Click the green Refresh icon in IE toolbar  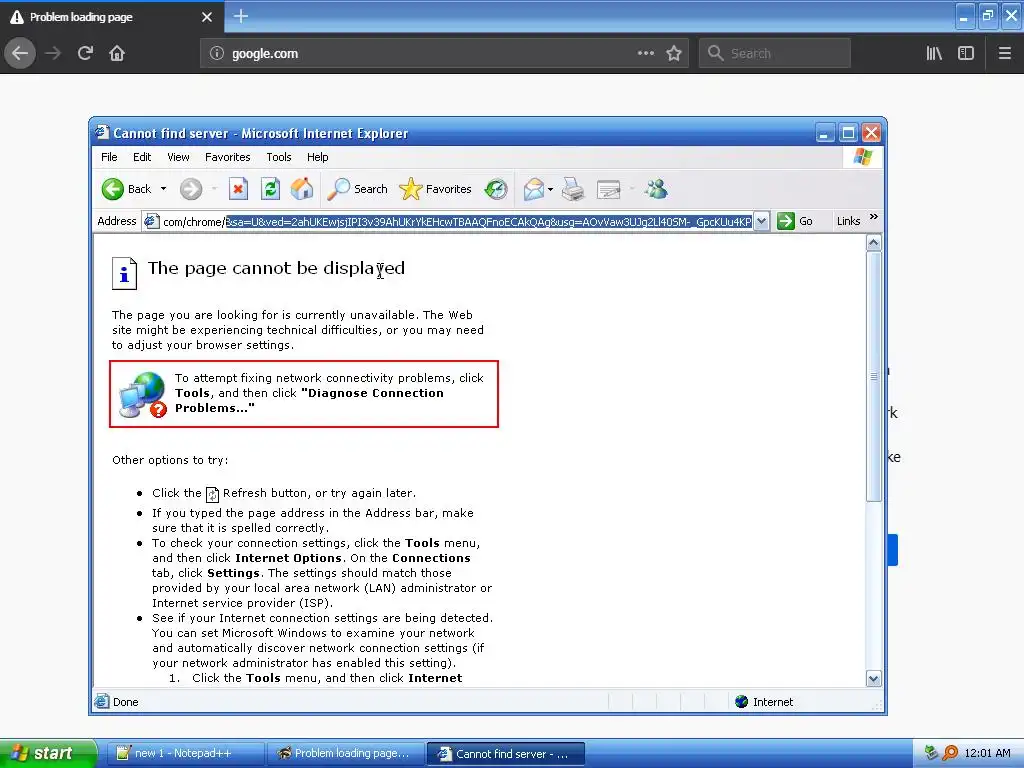(270, 189)
